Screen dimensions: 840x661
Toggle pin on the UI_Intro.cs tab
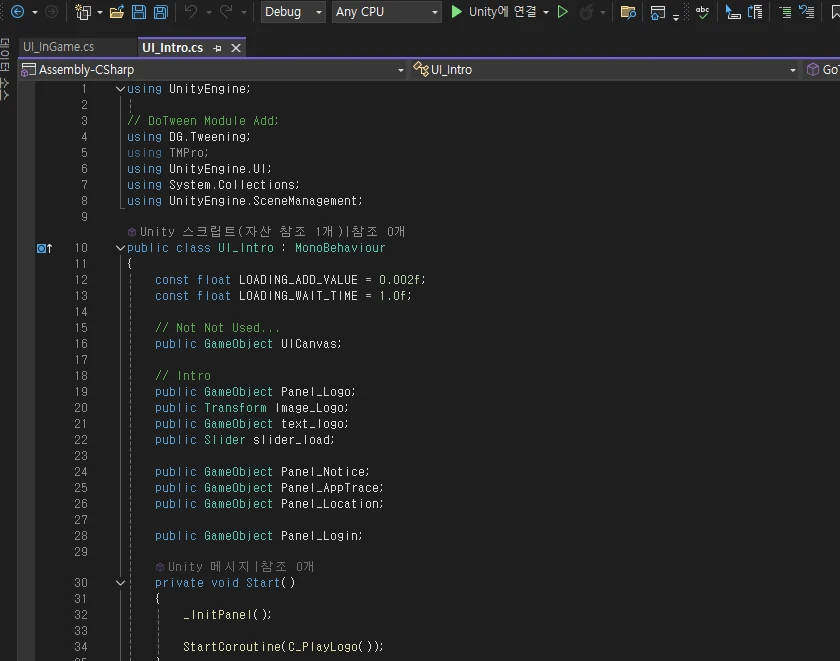pos(218,48)
